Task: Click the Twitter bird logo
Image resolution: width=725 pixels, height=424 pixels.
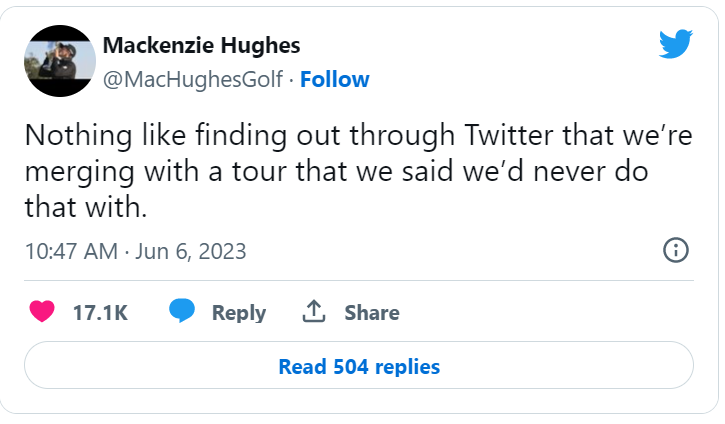Action: coord(675,44)
